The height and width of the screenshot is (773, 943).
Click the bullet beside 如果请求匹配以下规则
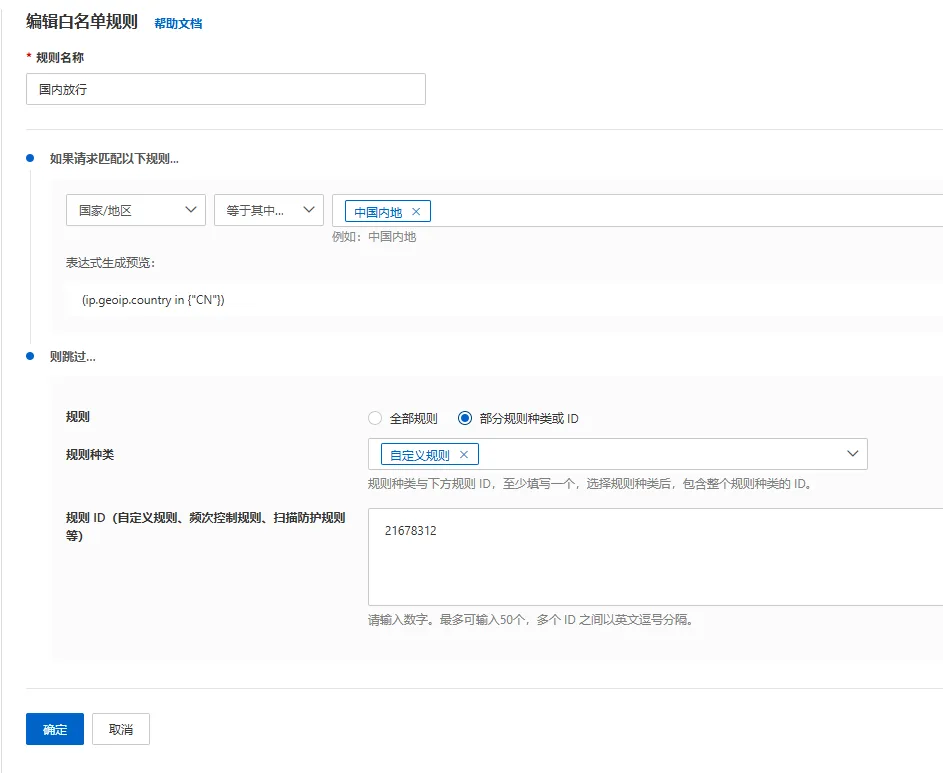pyautogui.click(x=30, y=158)
